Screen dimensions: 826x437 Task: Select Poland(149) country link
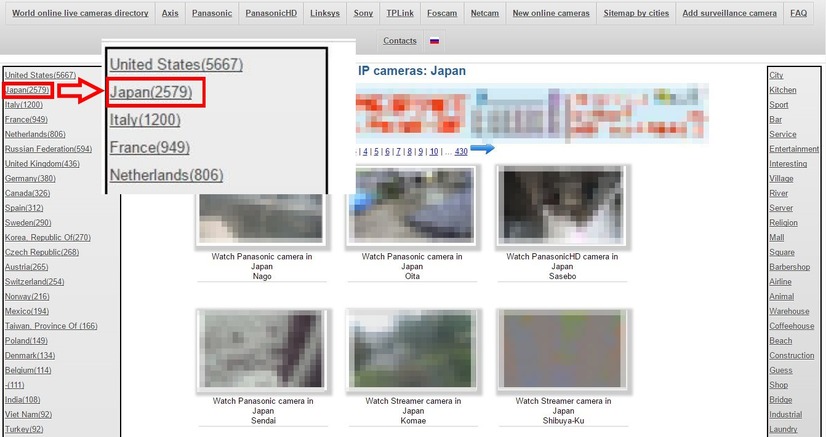coord(26,341)
